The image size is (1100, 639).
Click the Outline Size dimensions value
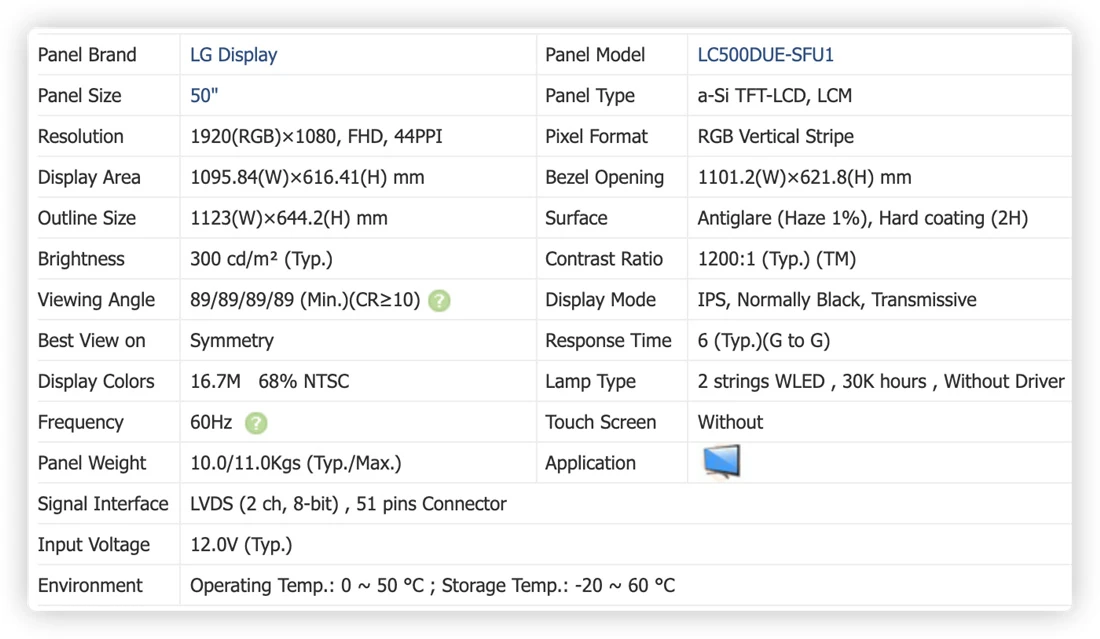click(x=289, y=218)
